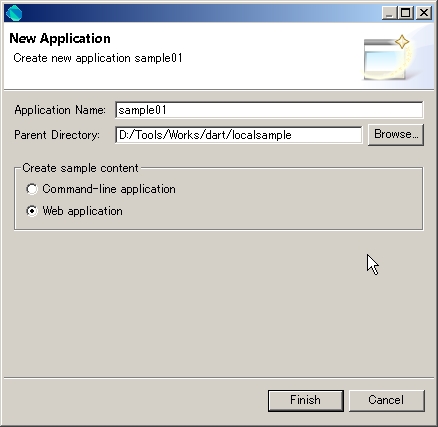The height and width of the screenshot is (427, 438).
Task: Click the "New Application" heading text
Action: pyautogui.click(x=60, y=39)
